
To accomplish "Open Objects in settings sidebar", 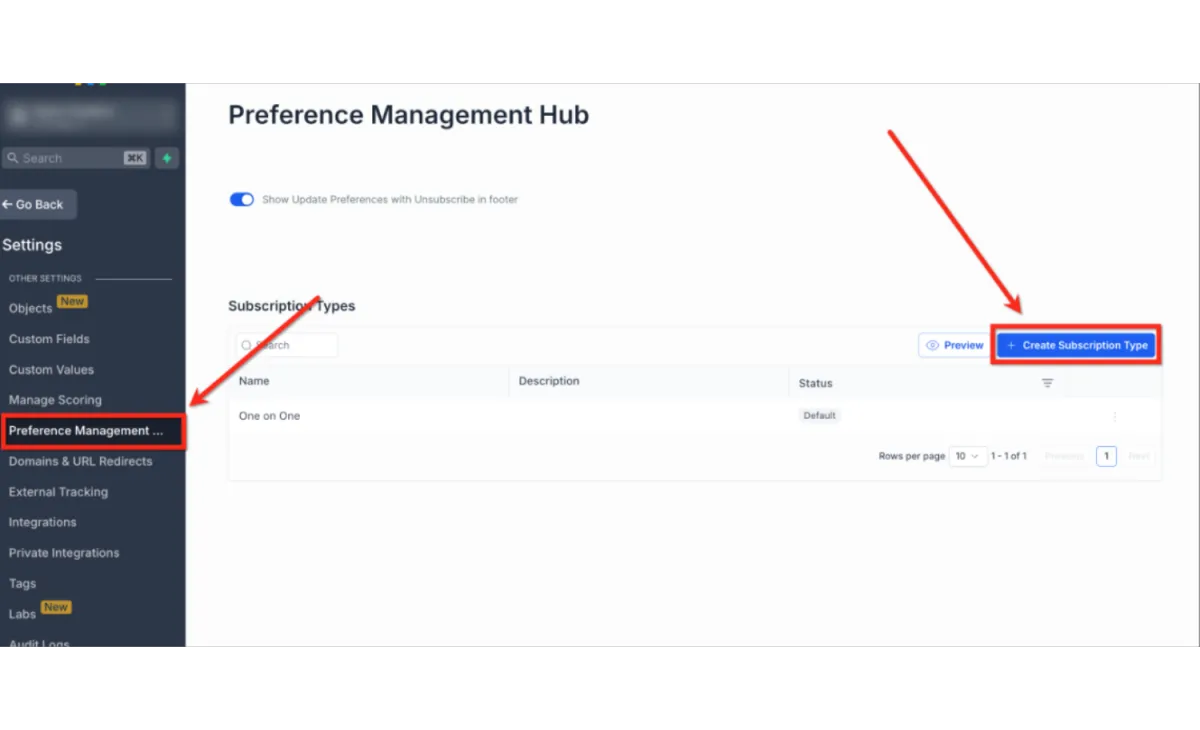I will (x=30, y=308).
